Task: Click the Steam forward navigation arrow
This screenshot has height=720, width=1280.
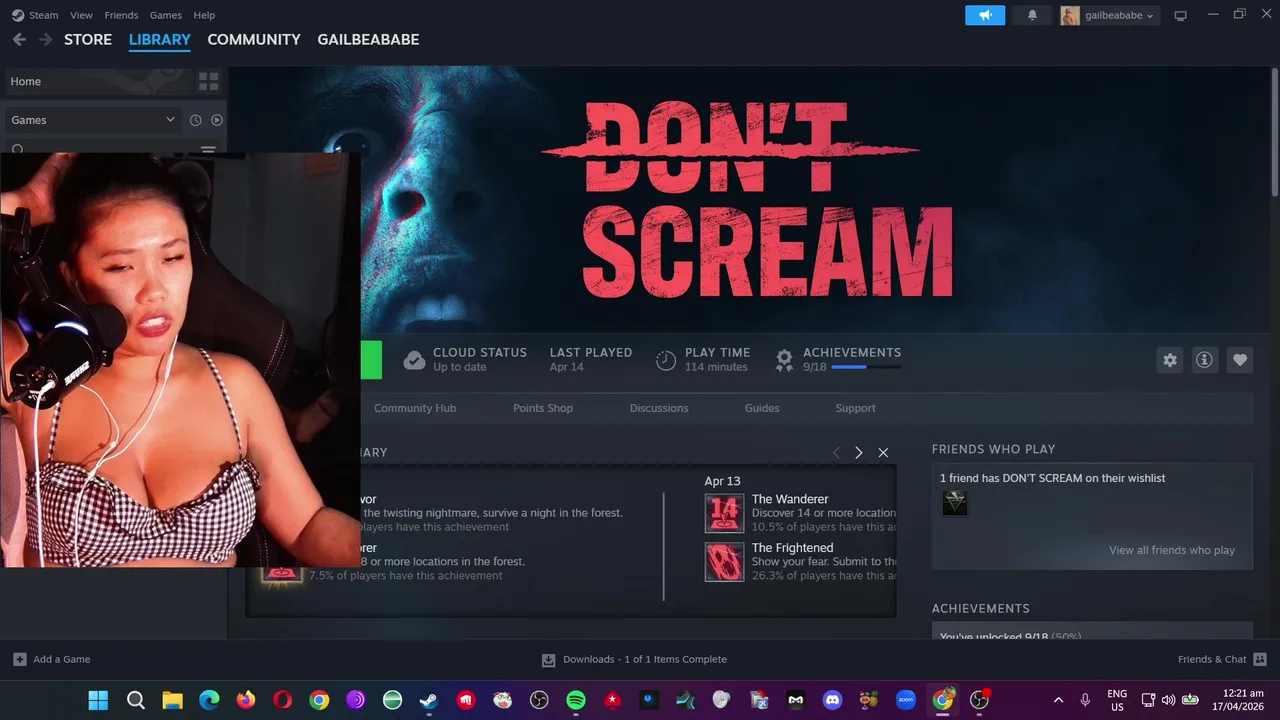Action: coord(45,39)
